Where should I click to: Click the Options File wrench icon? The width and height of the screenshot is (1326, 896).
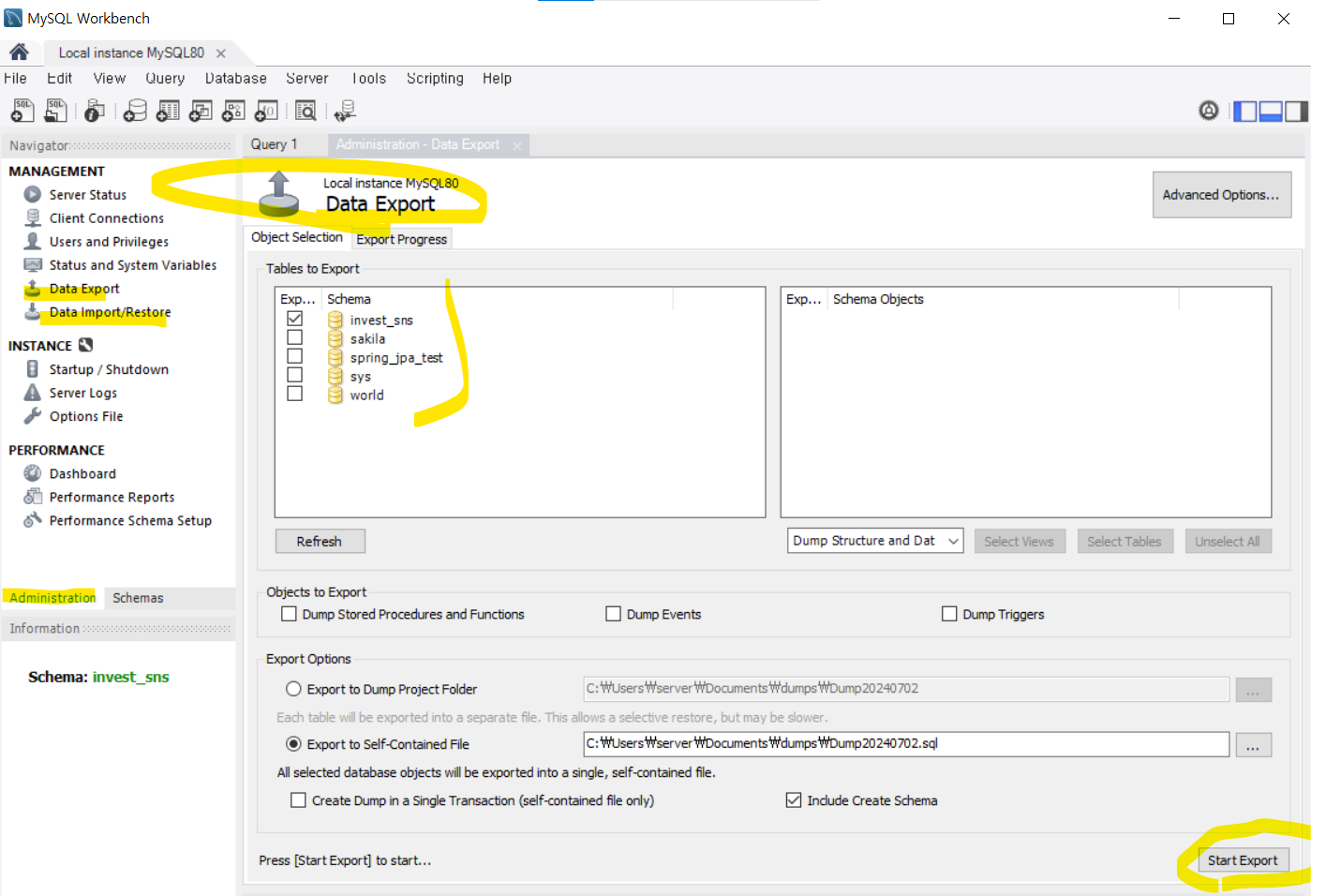pyautogui.click(x=33, y=415)
